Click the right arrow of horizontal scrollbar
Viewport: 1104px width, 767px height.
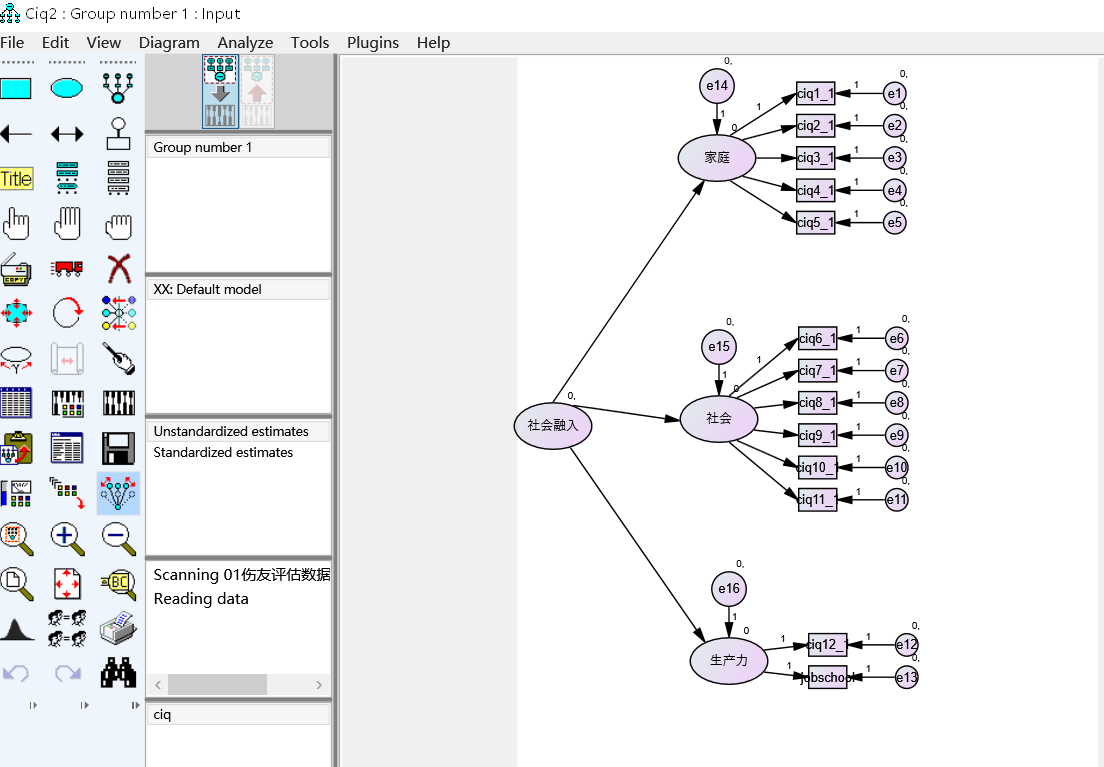pyautogui.click(x=318, y=685)
